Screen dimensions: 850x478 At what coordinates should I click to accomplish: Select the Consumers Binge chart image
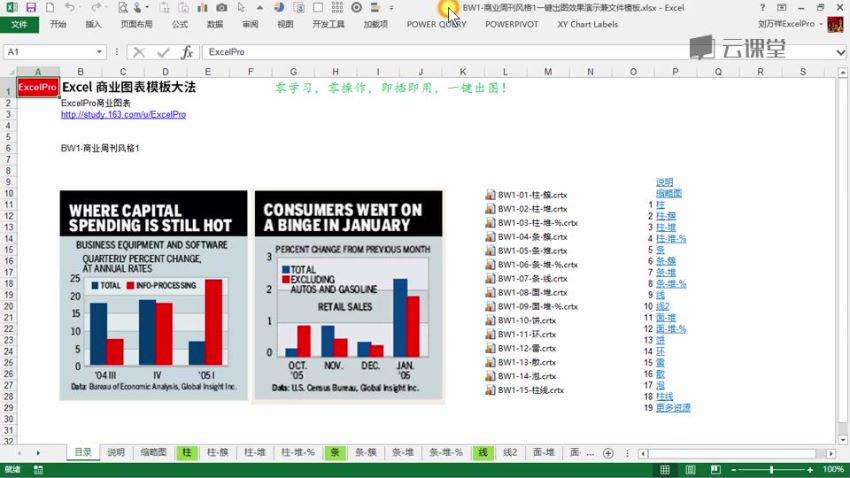click(349, 296)
